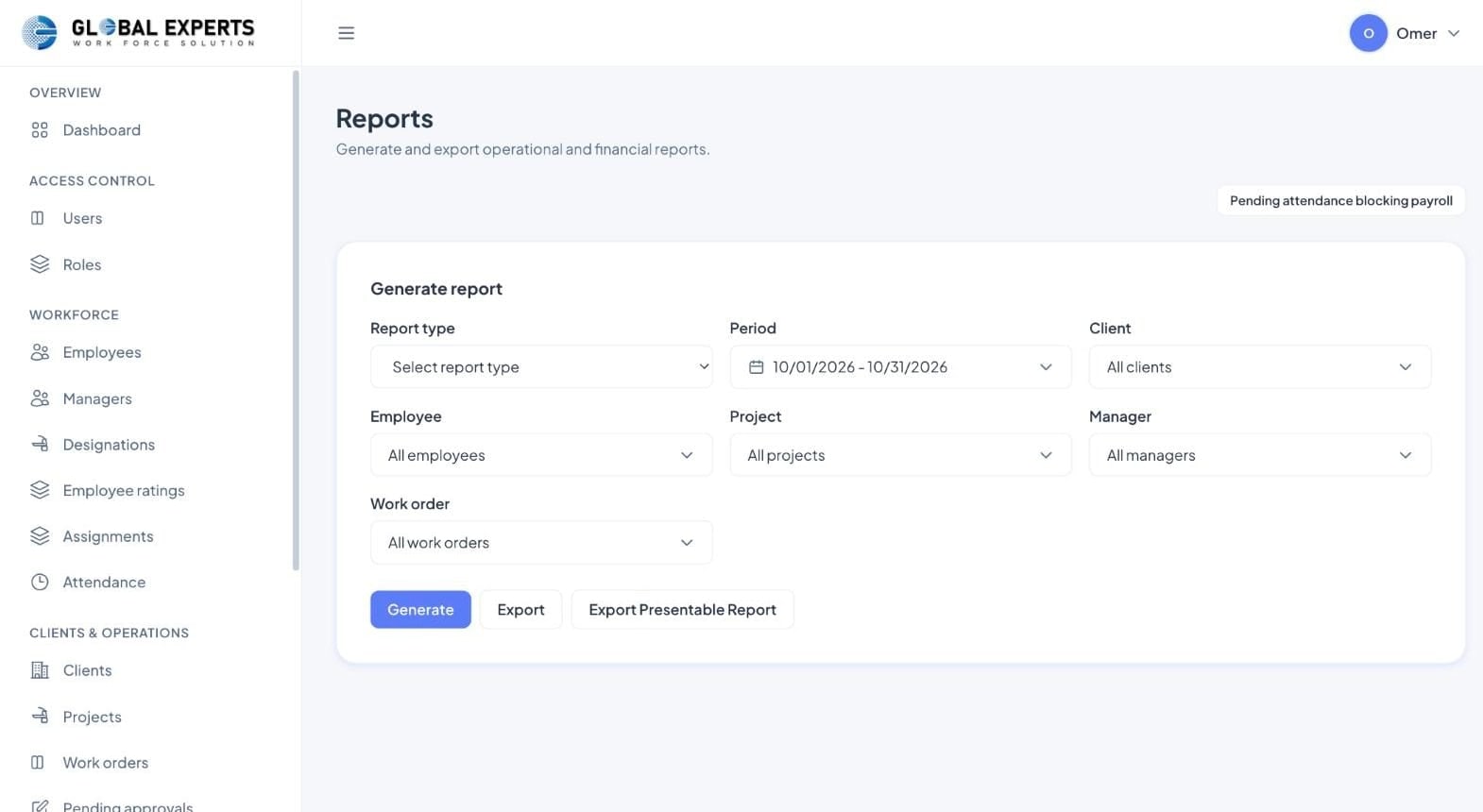The height and width of the screenshot is (812, 1483).
Task: Click the Managers people icon
Action: pos(40,398)
